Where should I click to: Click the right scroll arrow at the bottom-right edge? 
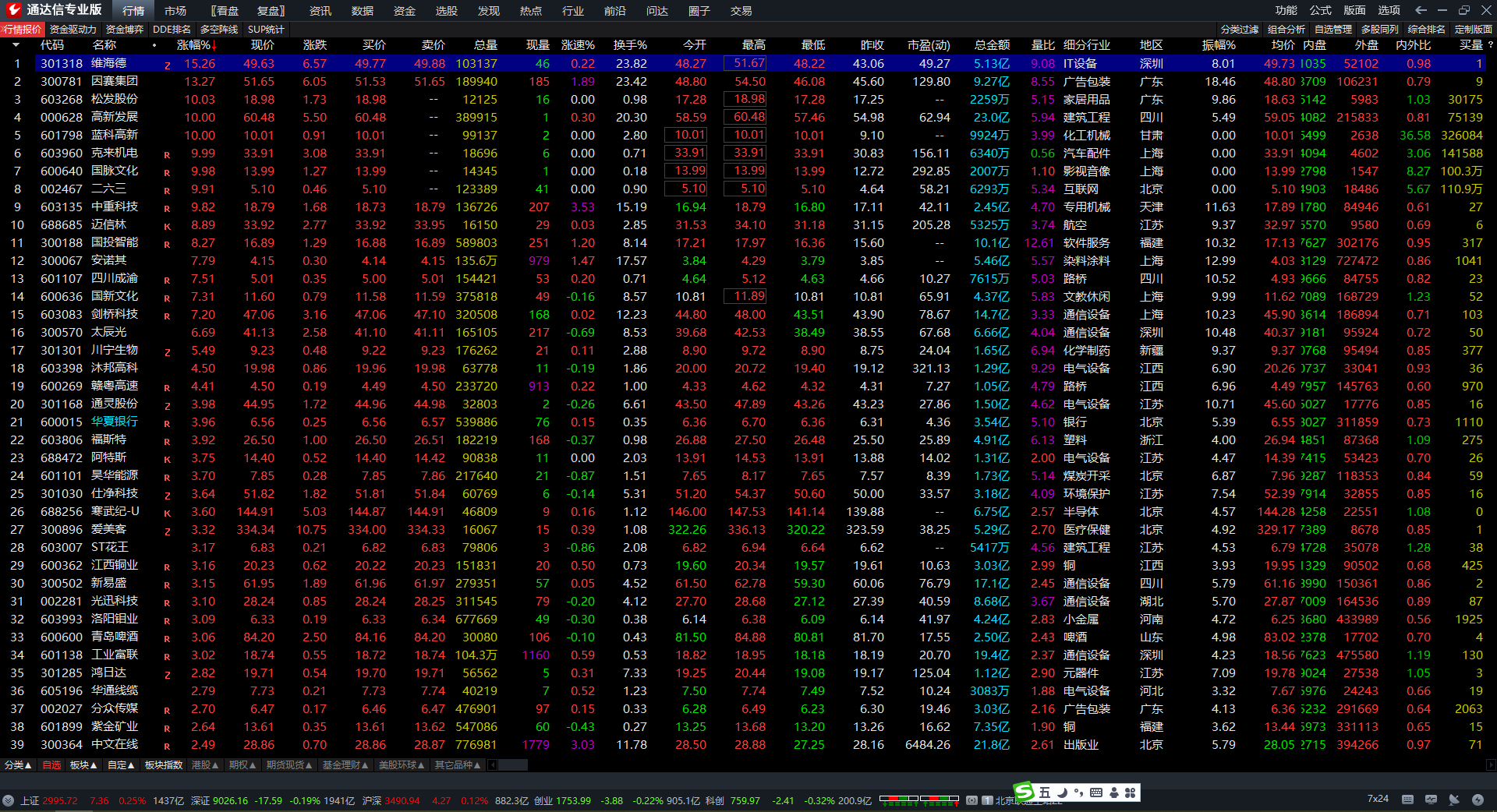(1492, 765)
